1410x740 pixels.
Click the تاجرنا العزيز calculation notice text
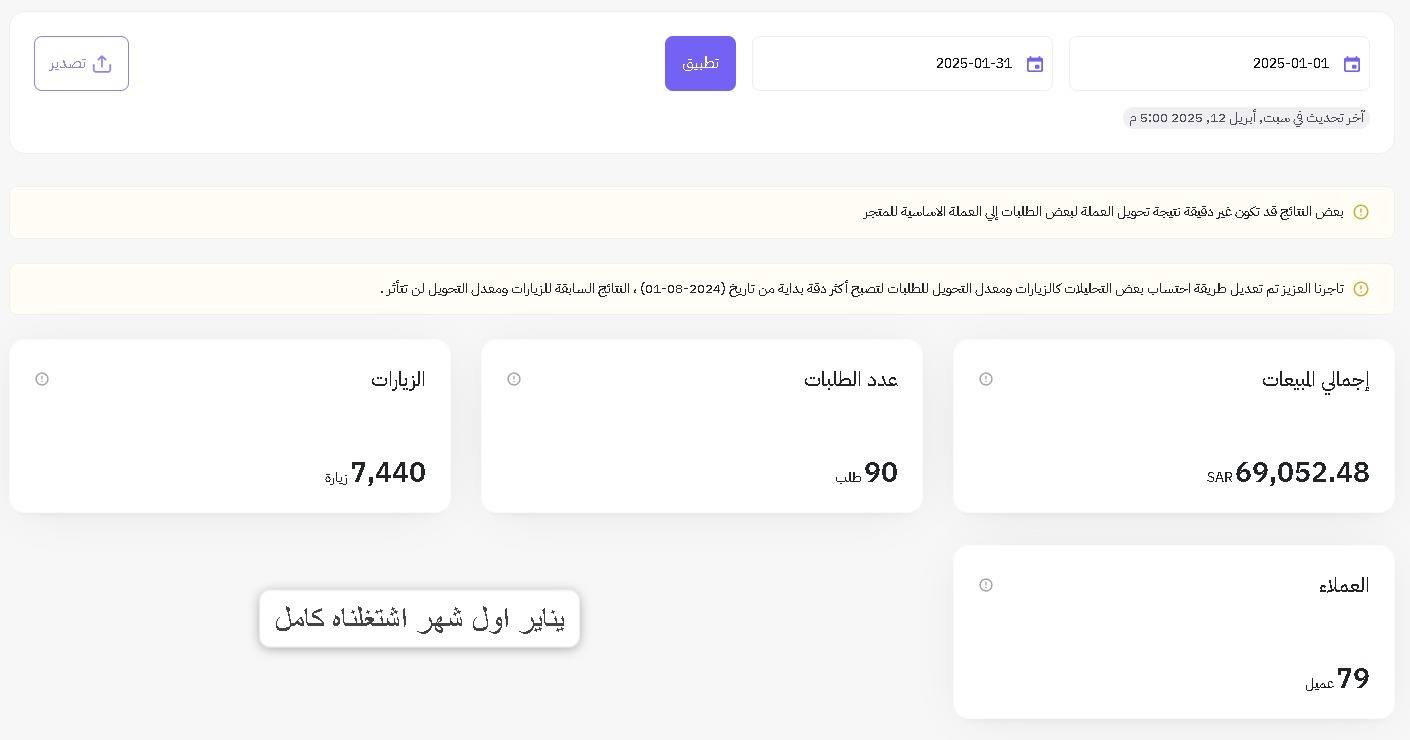[x=862, y=289]
